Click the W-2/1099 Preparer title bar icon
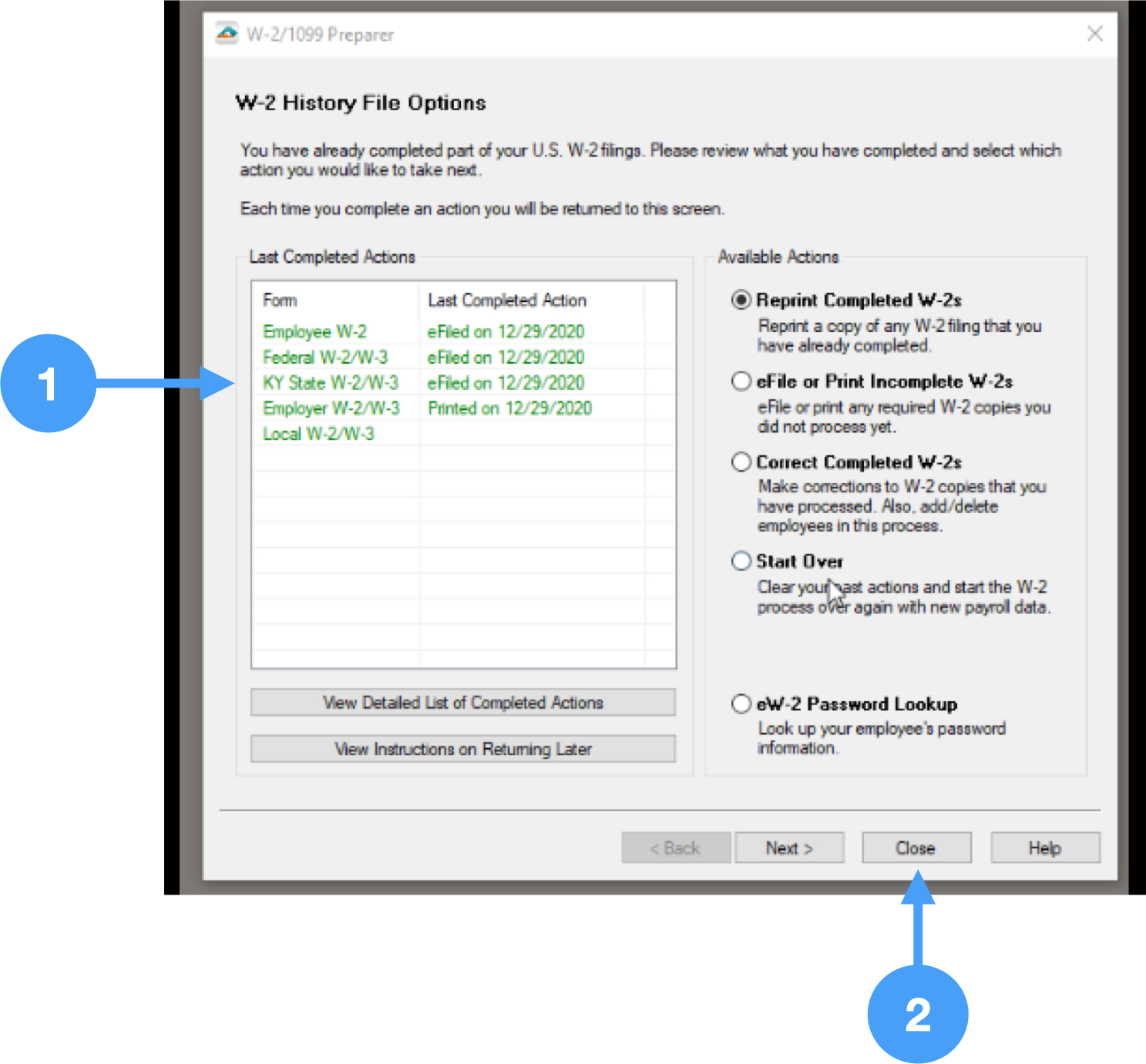The width and height of the screenshot is (1146, 1064). pos(226,34)
